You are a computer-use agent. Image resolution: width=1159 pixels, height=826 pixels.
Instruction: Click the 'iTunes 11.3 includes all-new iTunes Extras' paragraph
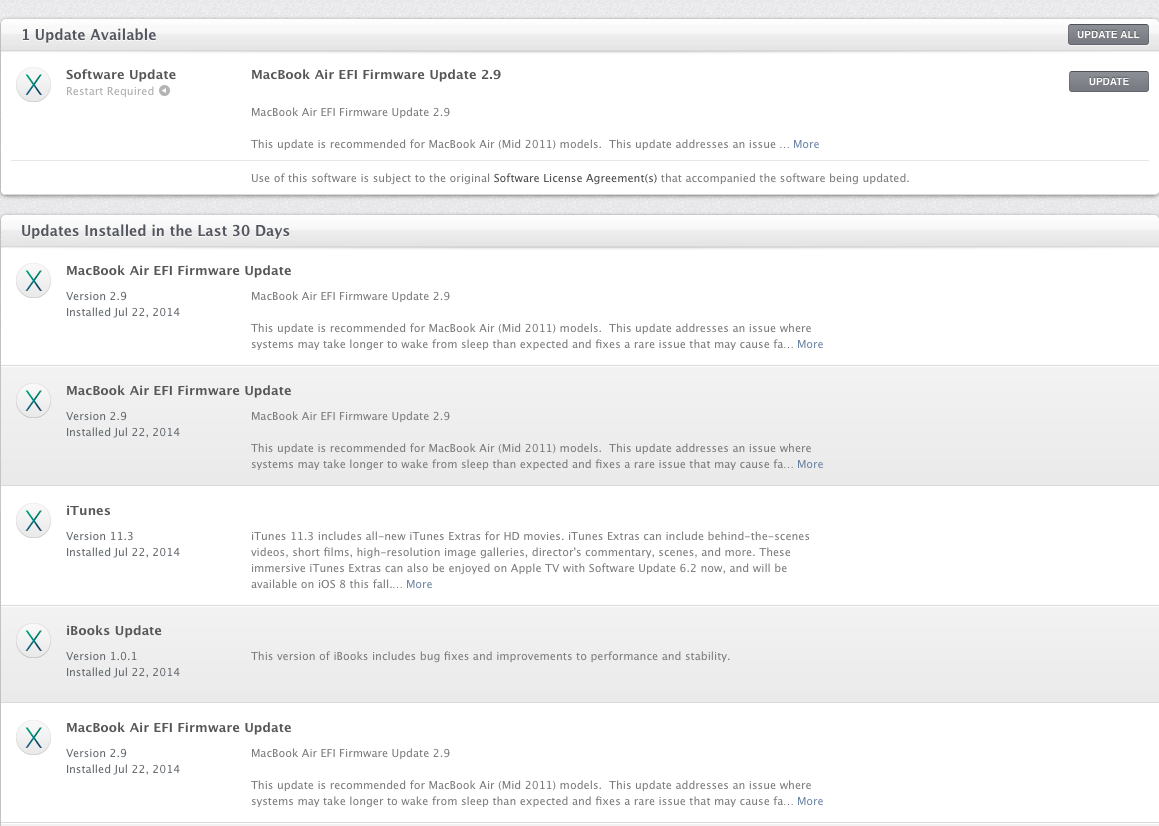coord(530,560)
